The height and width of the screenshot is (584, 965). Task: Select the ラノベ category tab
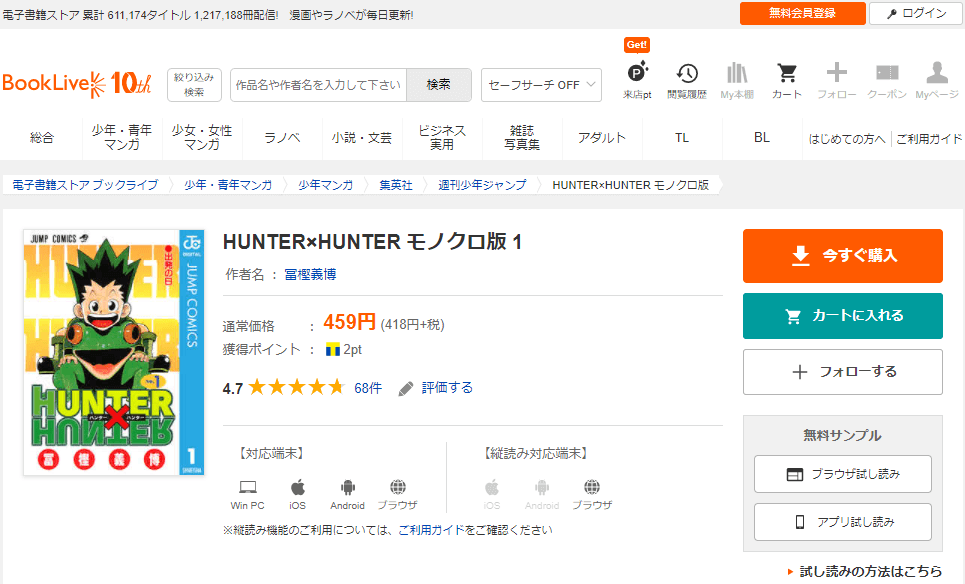coord(282,138)
